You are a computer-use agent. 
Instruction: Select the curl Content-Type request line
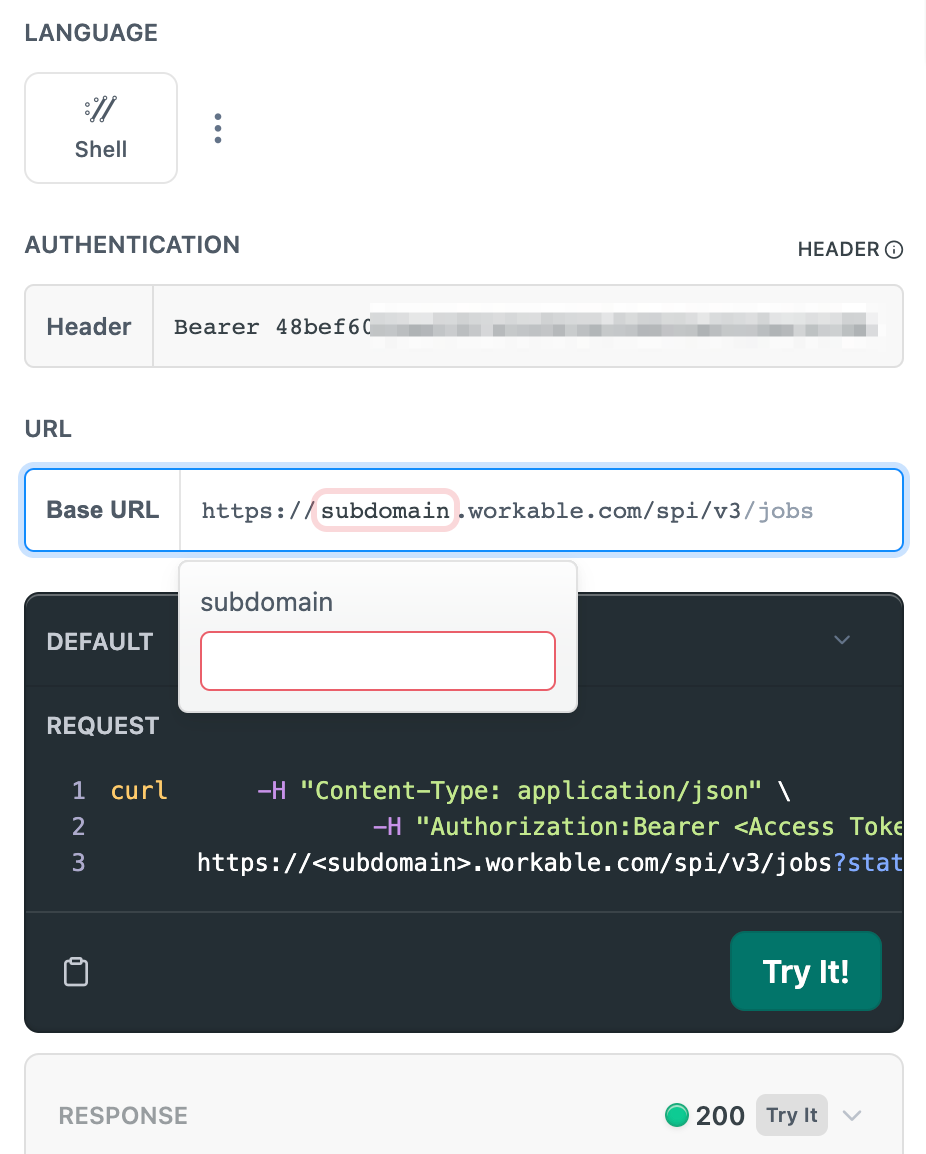click(450, 790)
